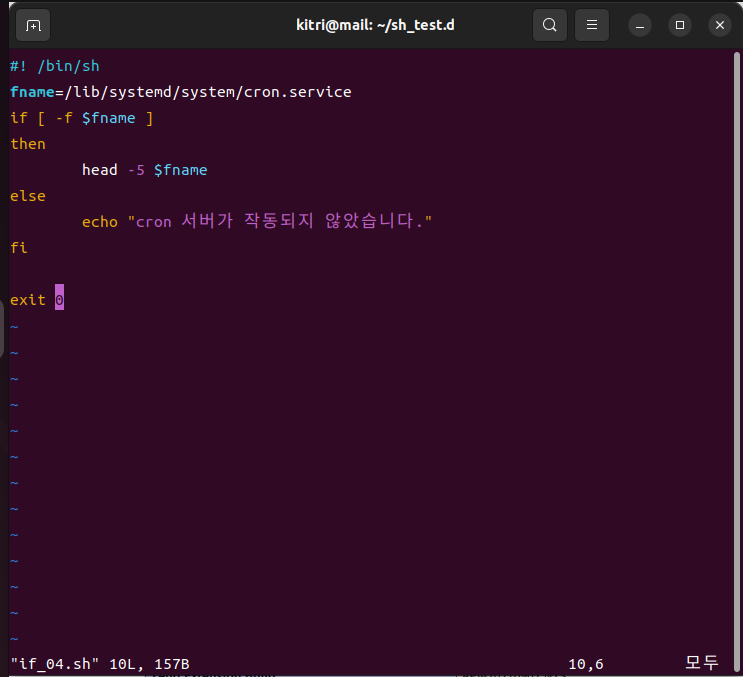Click $fname inside the if brackets
743x677 pixels.
pyautogui.click(x=109, y=118)
